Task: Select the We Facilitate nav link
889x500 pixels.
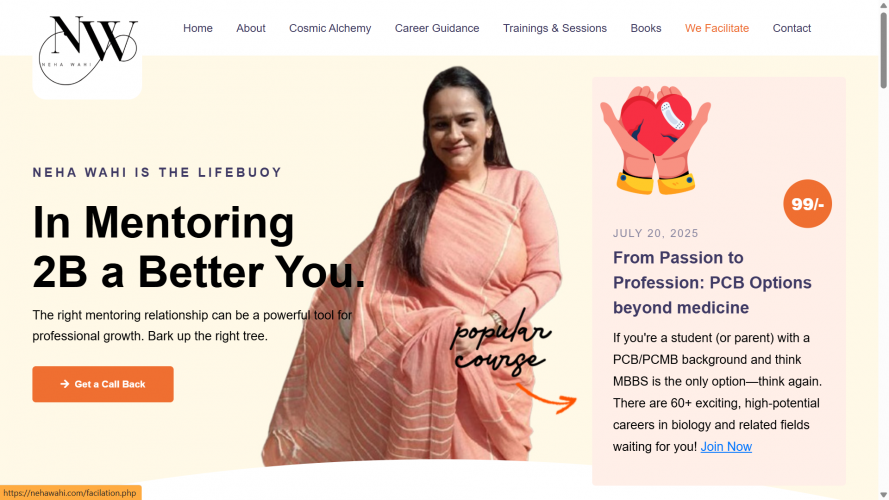Action: (x=717, y=28)
